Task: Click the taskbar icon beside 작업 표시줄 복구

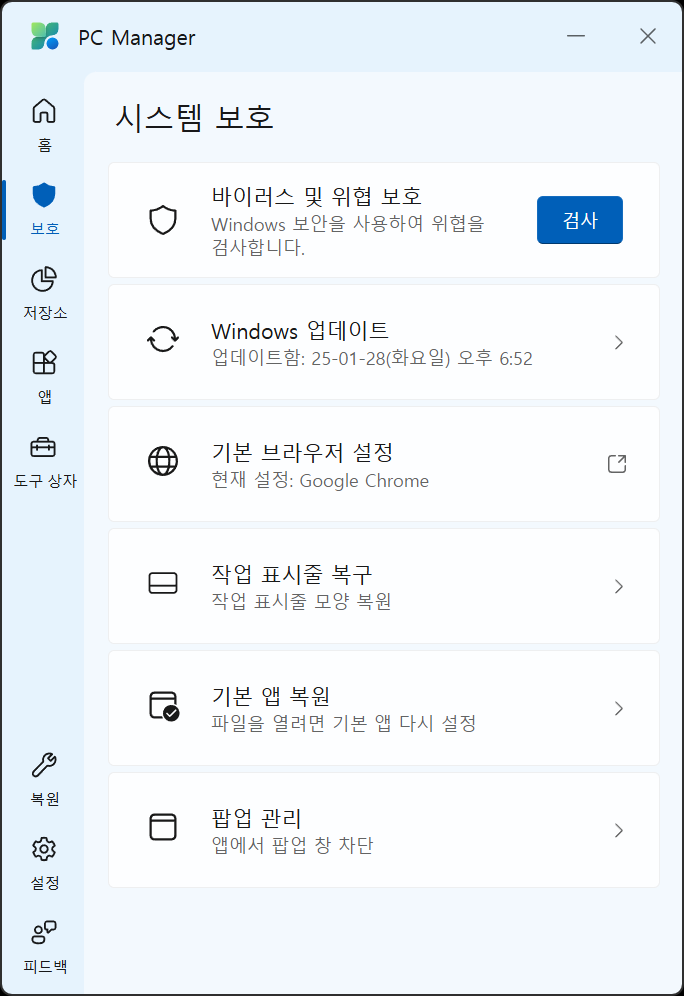Action: coord(163,583)
